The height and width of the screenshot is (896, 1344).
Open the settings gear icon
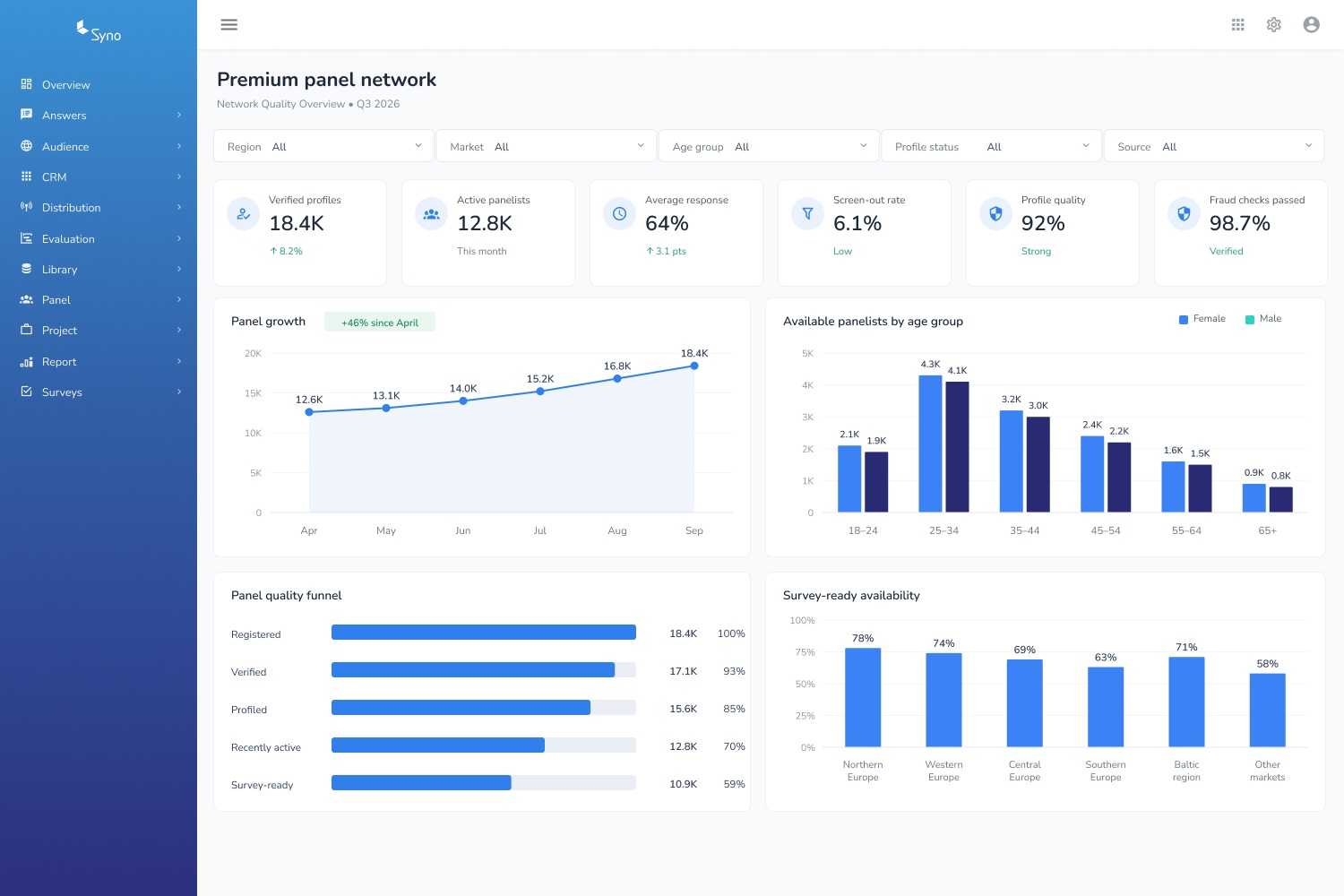tap(1274, 25)
